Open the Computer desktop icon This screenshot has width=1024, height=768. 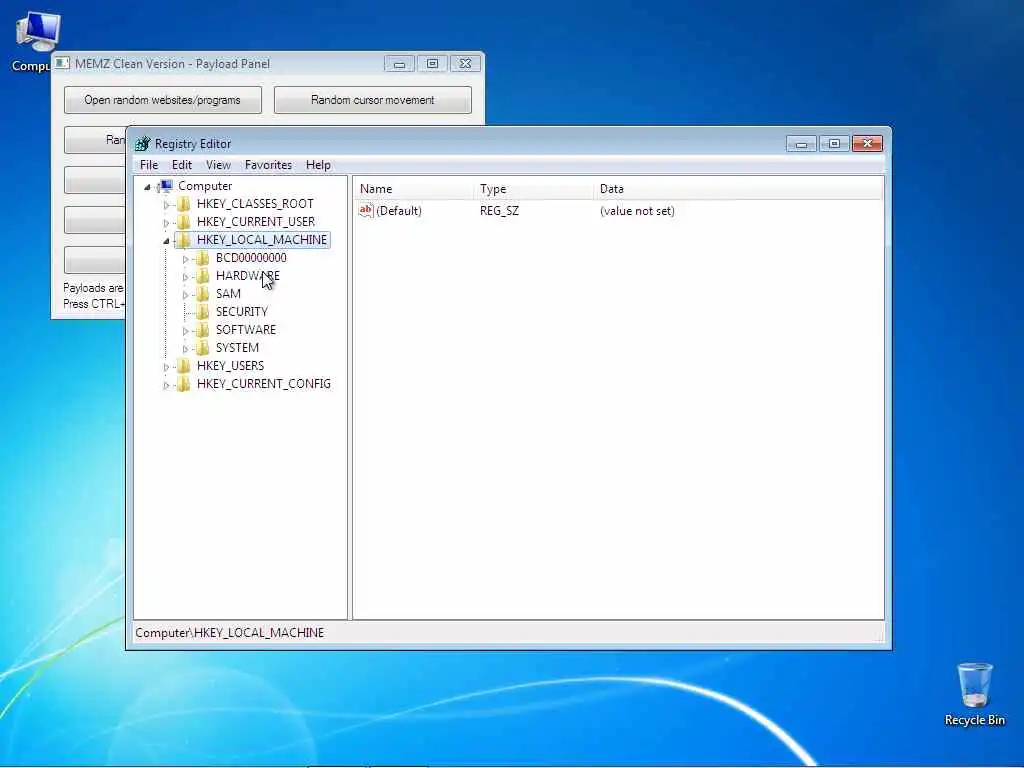point(37,40)
